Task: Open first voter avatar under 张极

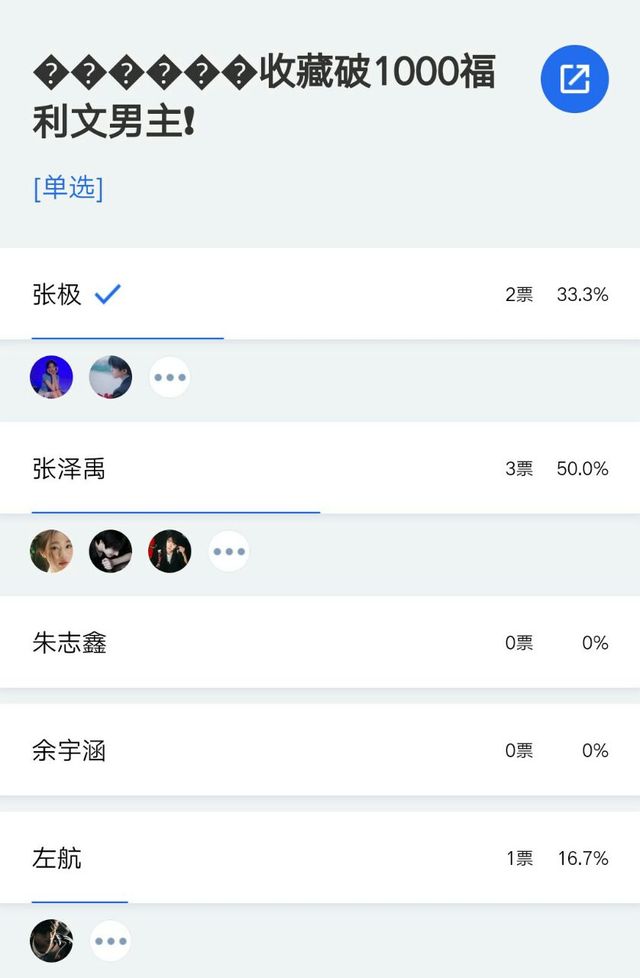Action: [52, 378]
